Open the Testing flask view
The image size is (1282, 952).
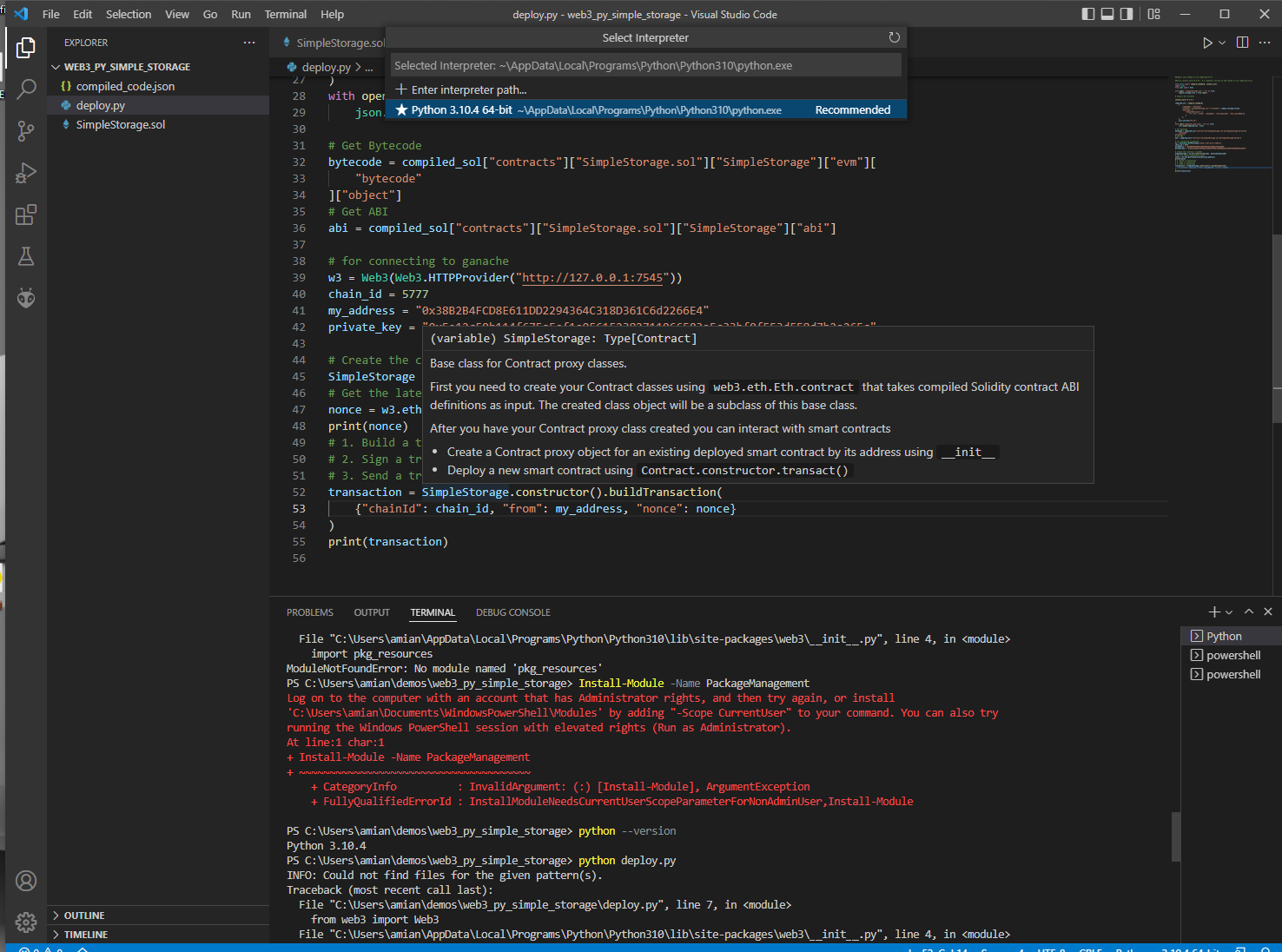click(26, 256)
